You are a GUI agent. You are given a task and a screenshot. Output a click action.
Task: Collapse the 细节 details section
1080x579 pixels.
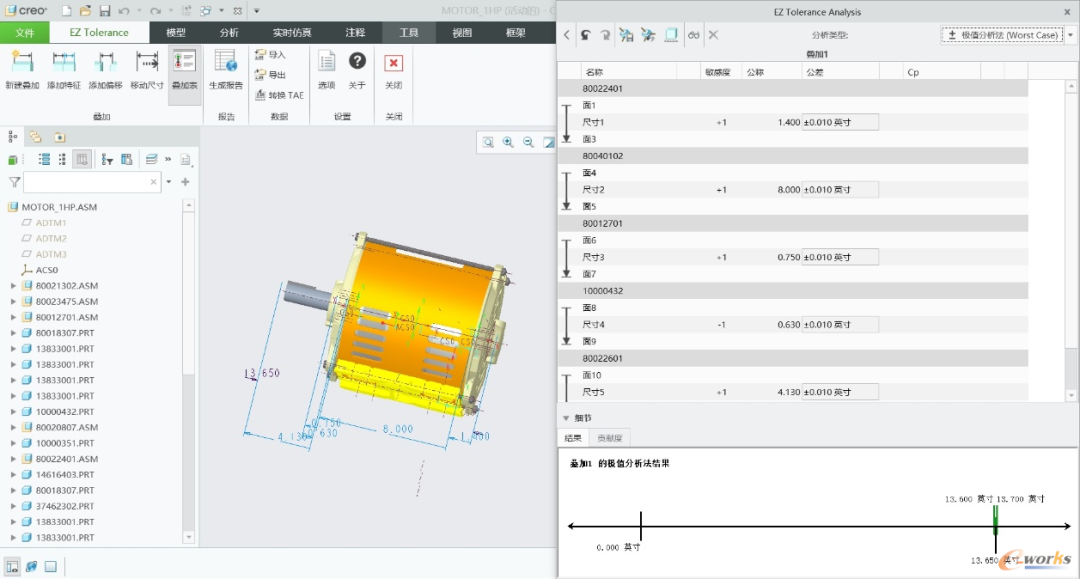566,418
